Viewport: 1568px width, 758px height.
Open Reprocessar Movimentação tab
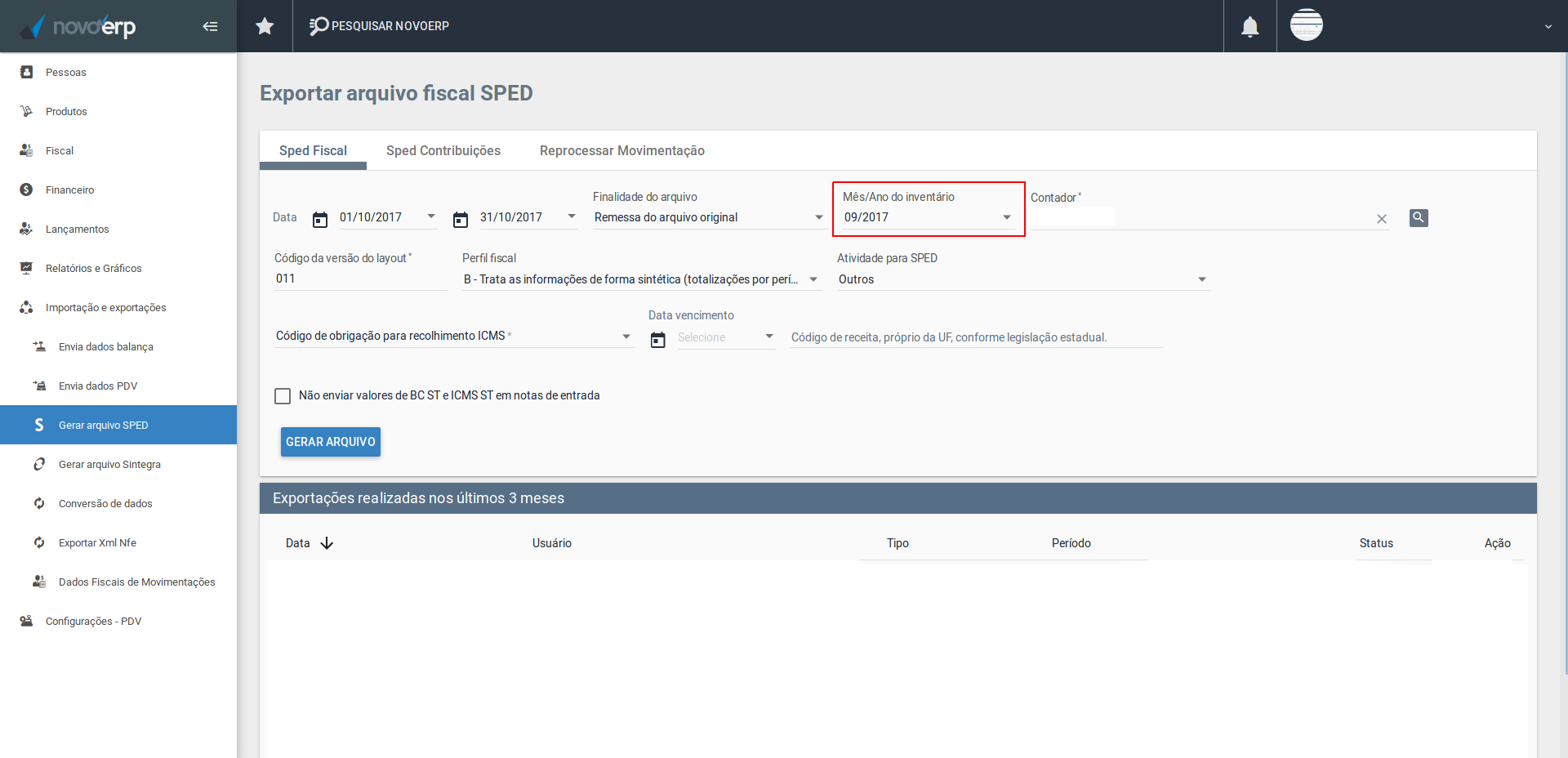[x=621, y=151]
